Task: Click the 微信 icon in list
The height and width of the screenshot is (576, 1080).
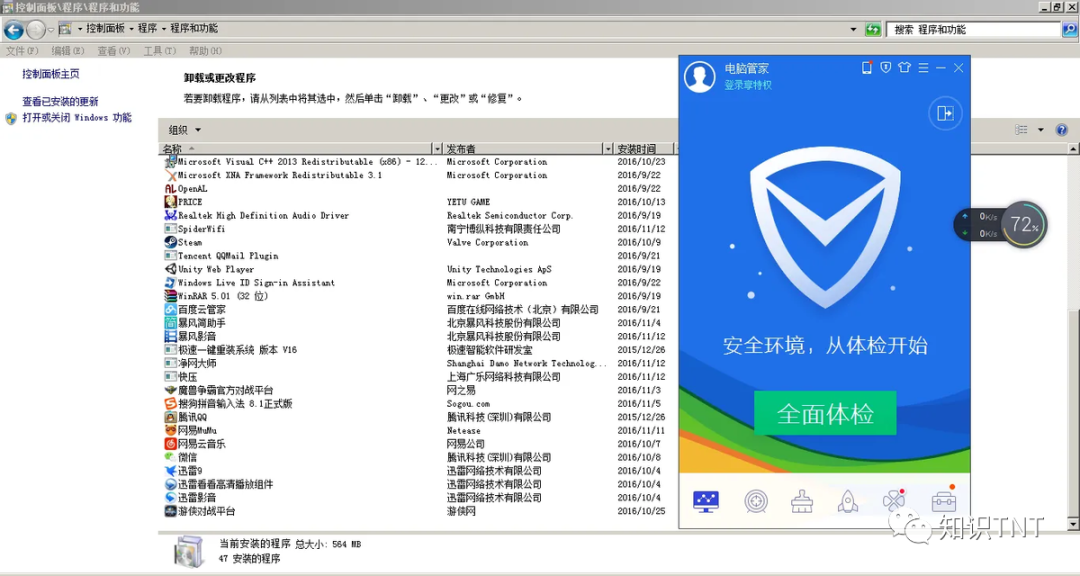Action: [x=171, y=457]
